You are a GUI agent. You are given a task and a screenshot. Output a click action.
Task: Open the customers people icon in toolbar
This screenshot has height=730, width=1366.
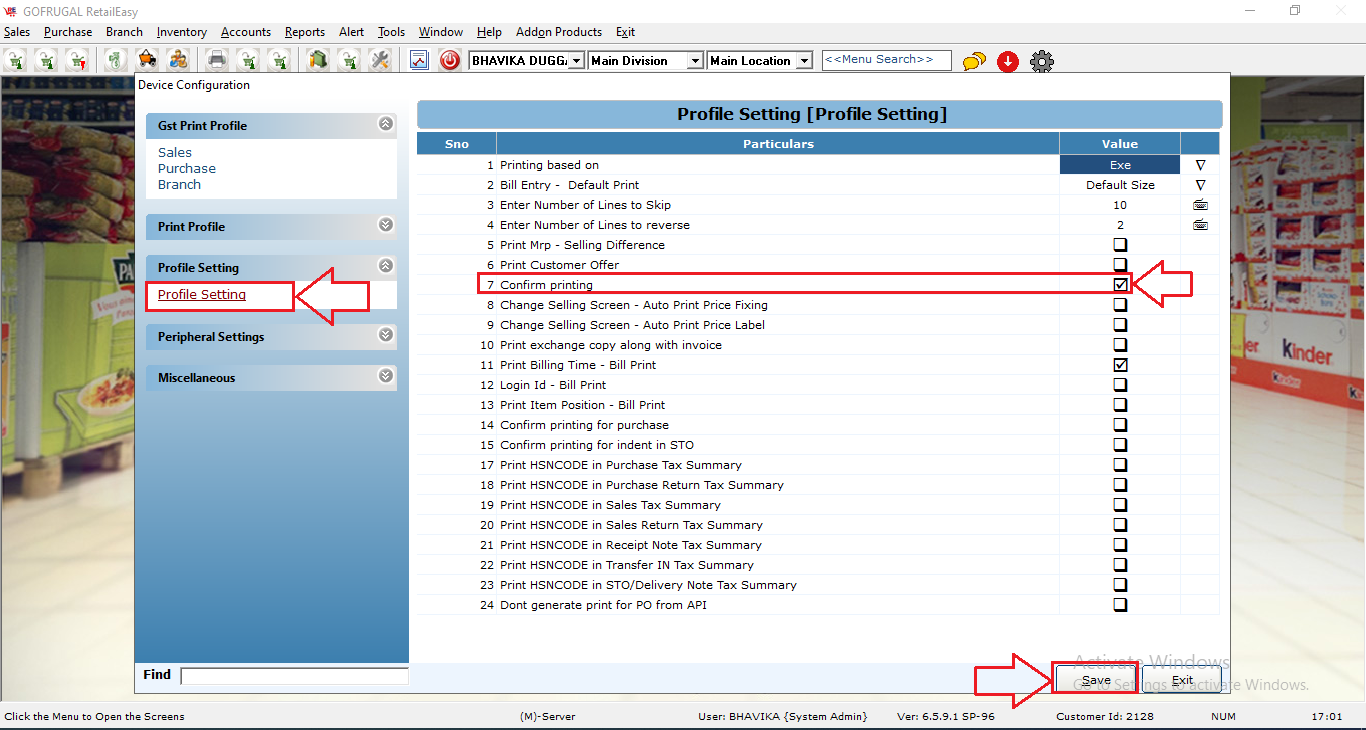pos(178,60)
